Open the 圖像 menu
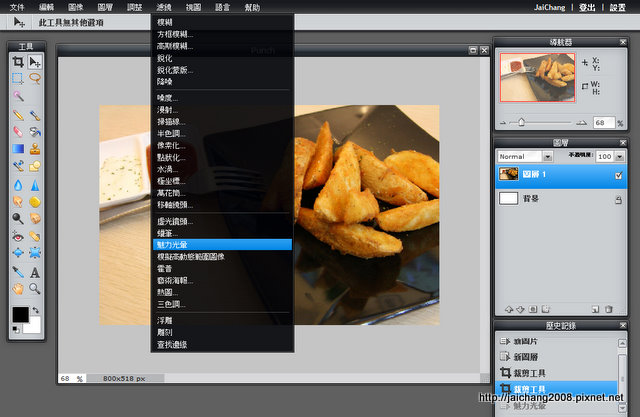640x417 pixels. 76,7
